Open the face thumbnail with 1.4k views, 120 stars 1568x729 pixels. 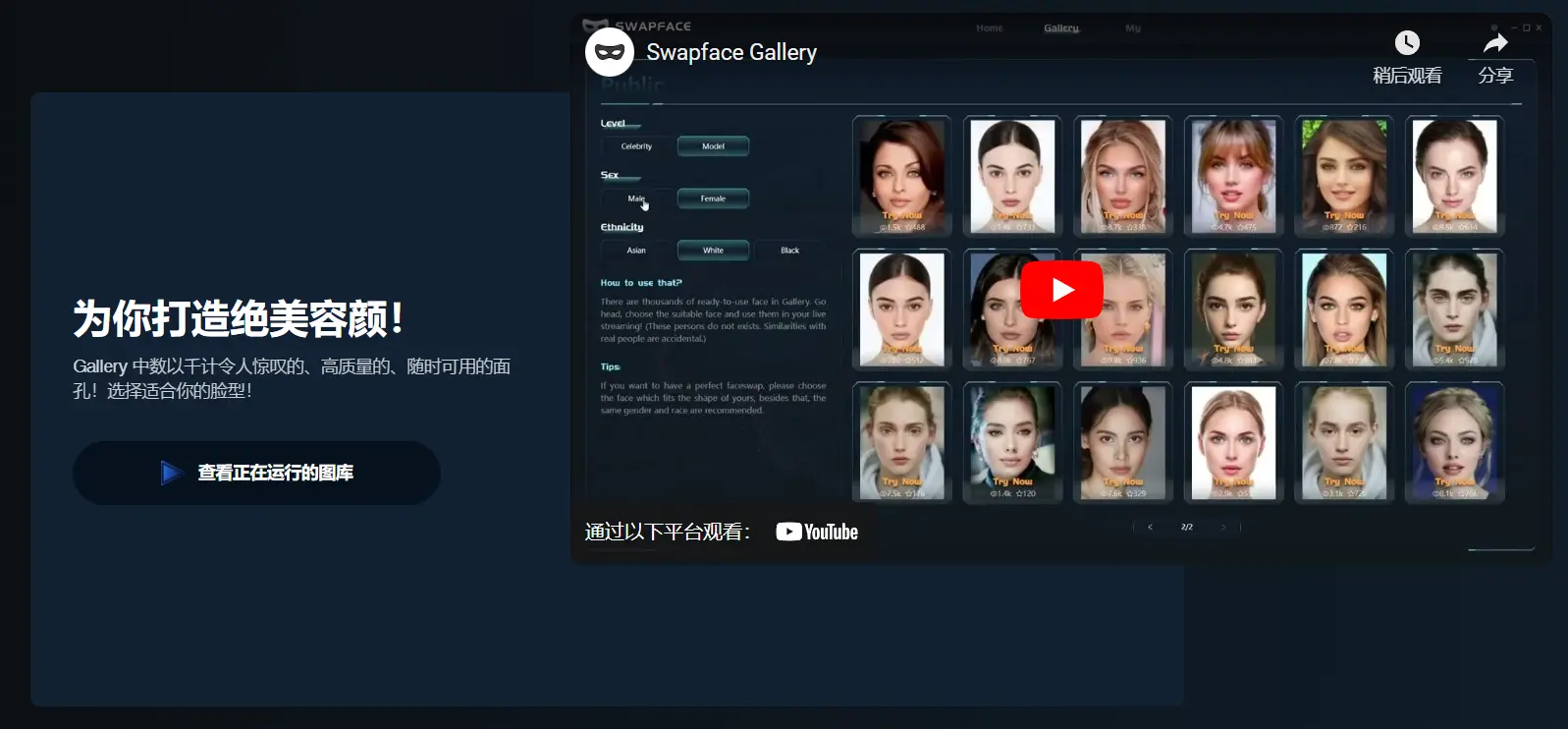(1012, 442)
